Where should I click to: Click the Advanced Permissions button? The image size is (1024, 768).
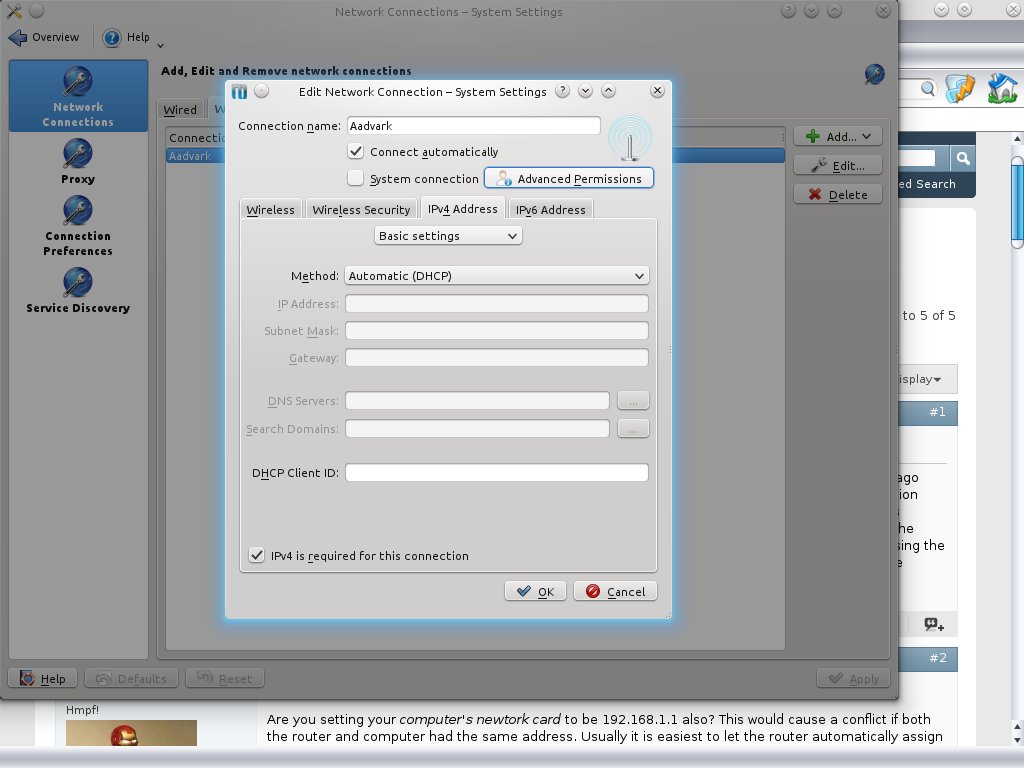569,179
